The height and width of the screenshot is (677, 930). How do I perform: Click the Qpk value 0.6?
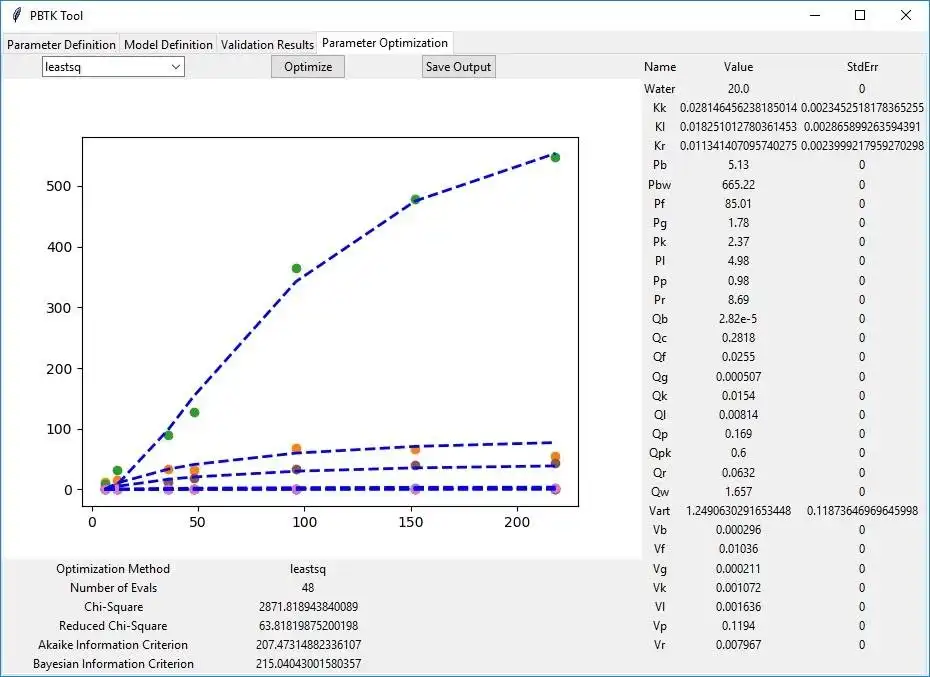(x=738, y=453)
